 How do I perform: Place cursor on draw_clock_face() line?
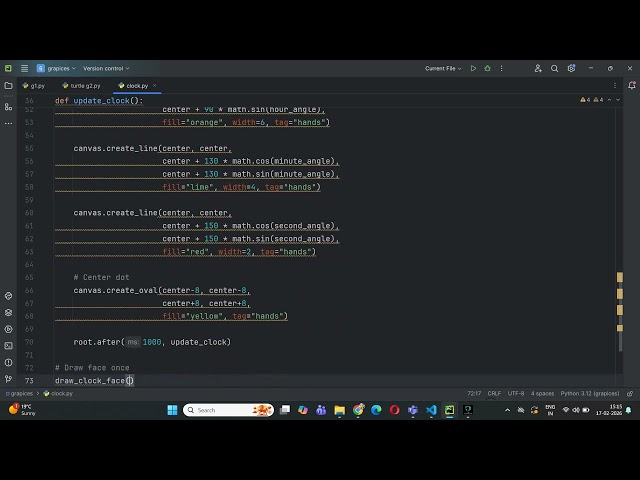click(x=94, y=381)
